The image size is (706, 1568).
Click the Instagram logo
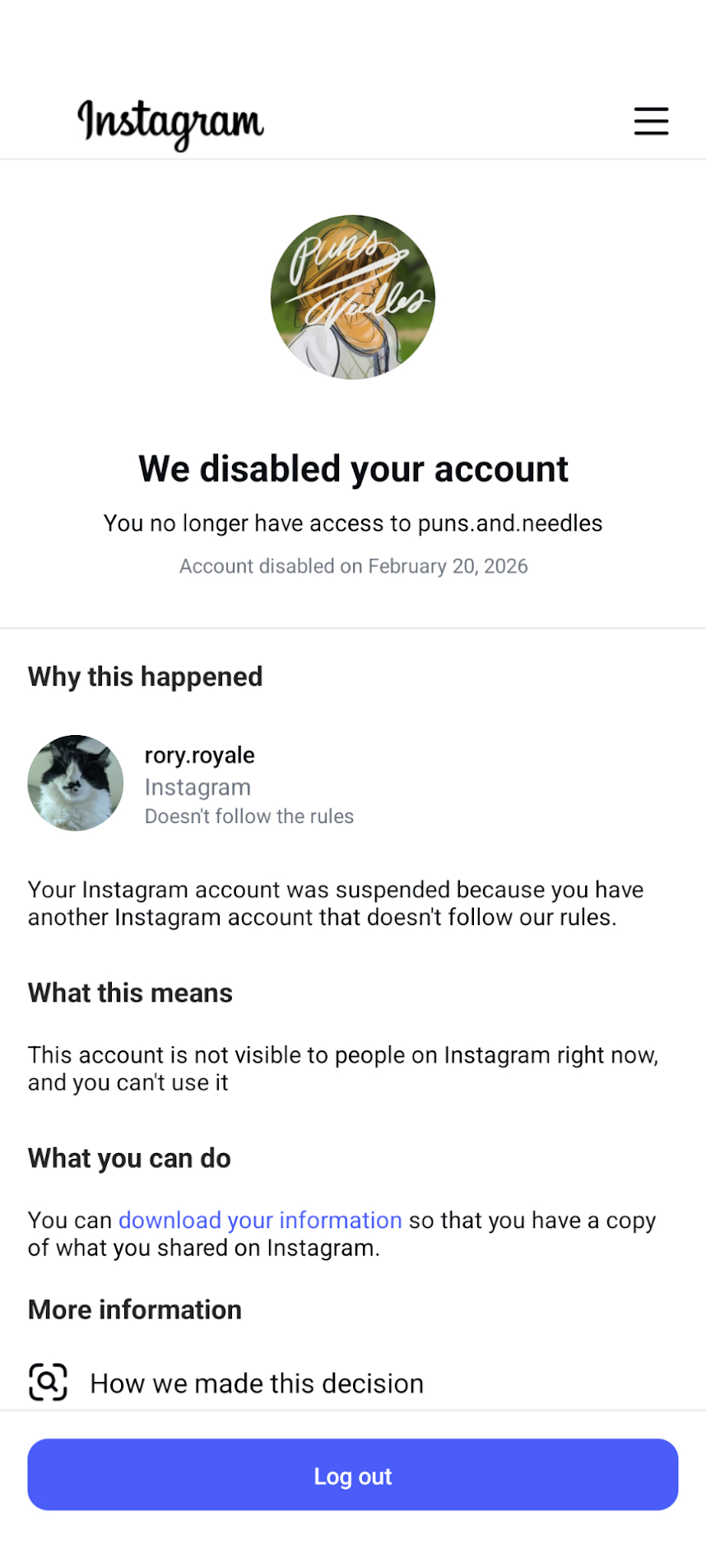pyautogui.click(x=171, y=123)
